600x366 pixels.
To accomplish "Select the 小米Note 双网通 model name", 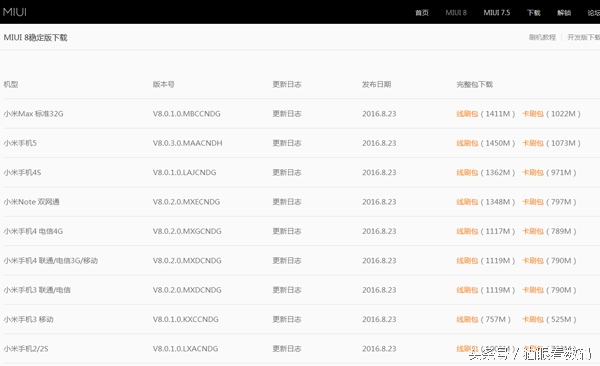I will click(31, 202).
